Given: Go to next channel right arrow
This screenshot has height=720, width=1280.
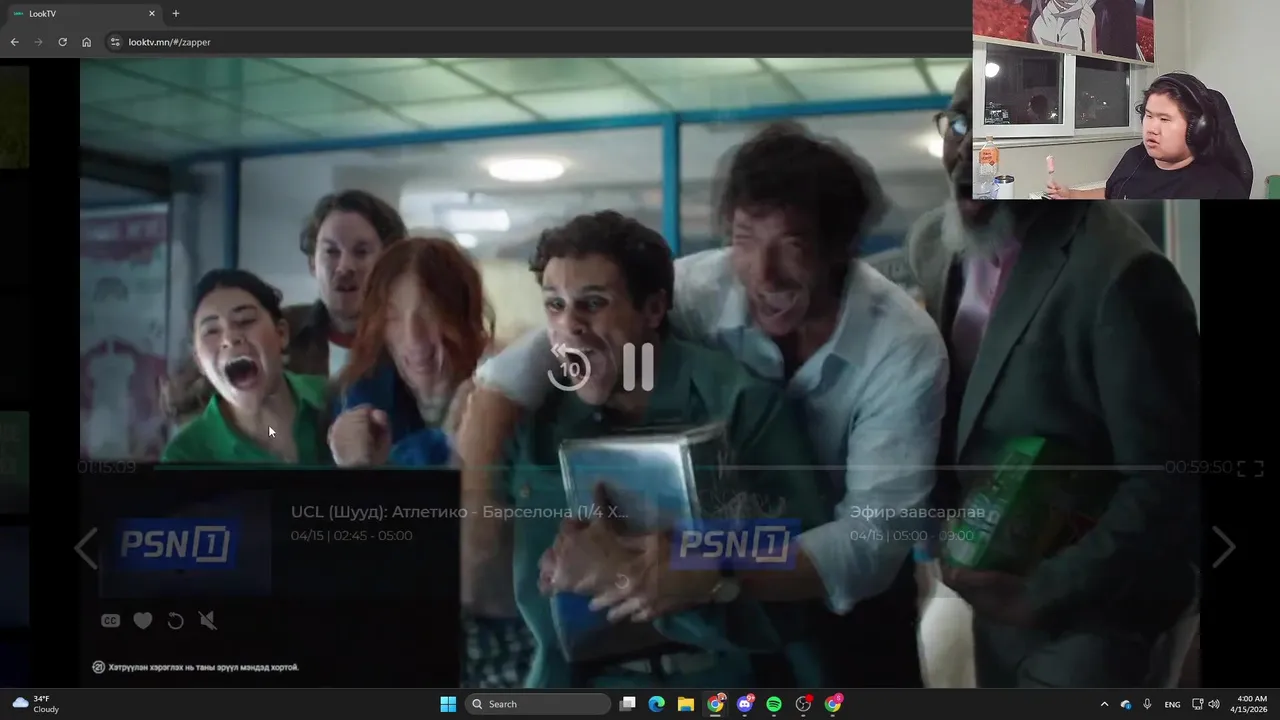Looking at the screenshot, I should [1223, 547].
